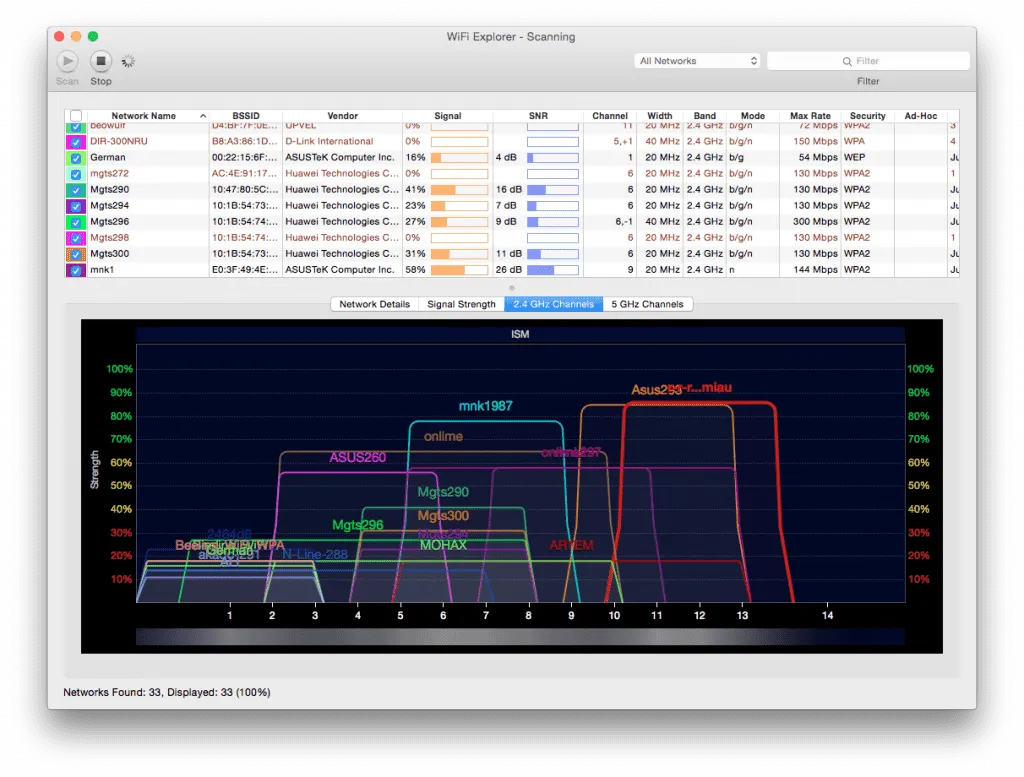
Task: Toggle the Mgts296 network checkbox
Action: tap(76, 222)
